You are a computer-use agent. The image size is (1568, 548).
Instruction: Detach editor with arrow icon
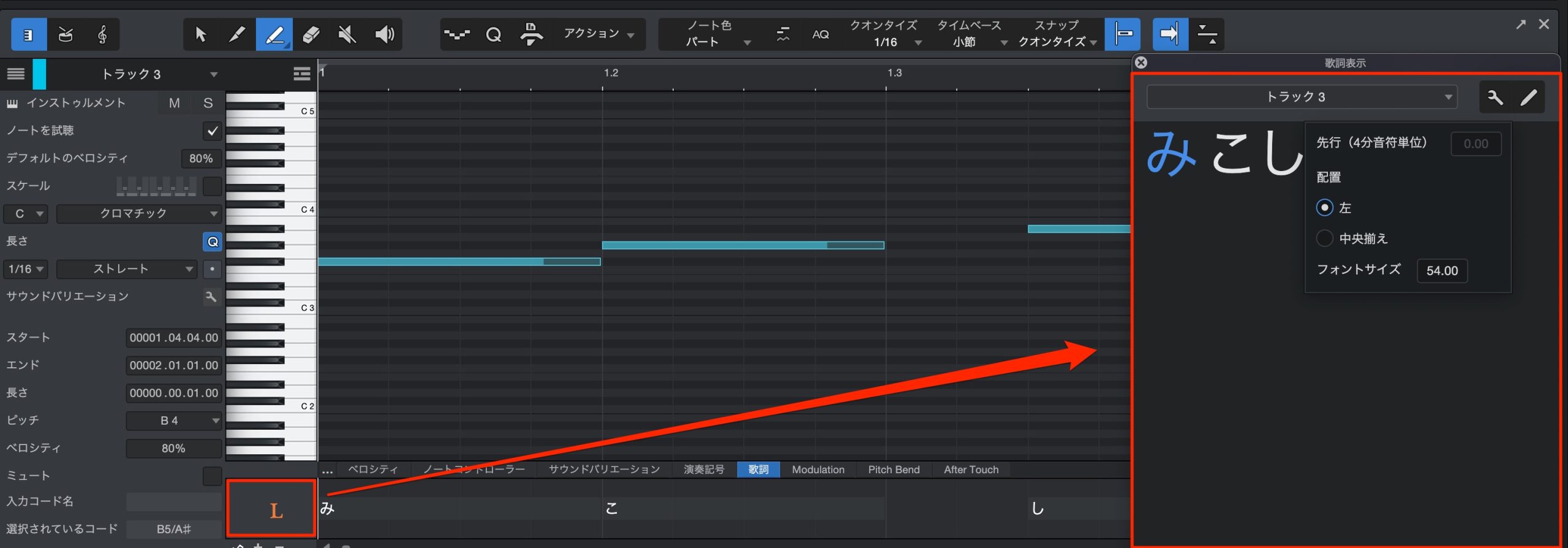pos(1521,24)
